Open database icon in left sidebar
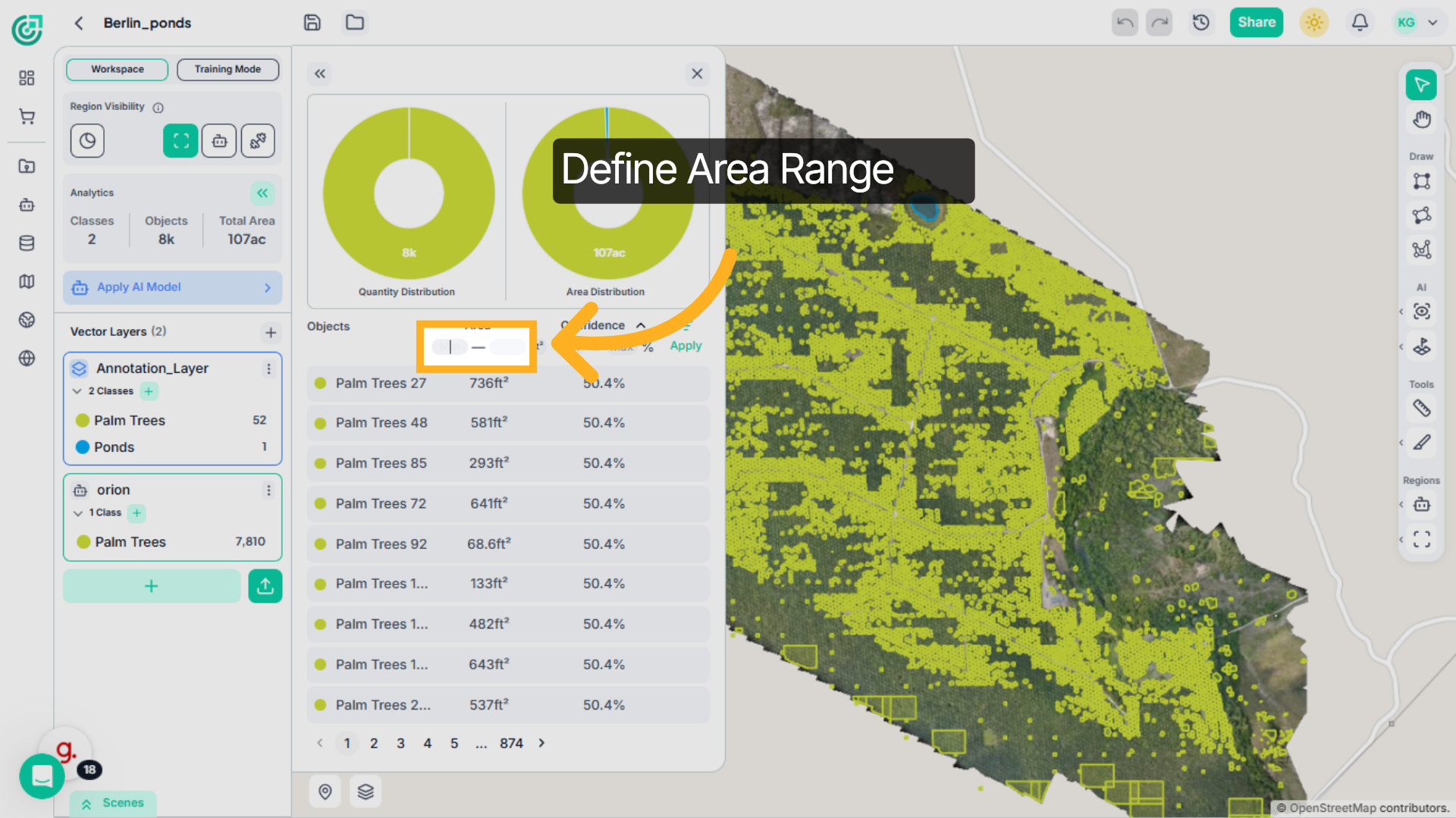The image size is (1456, 818). [x=27, y=243]
